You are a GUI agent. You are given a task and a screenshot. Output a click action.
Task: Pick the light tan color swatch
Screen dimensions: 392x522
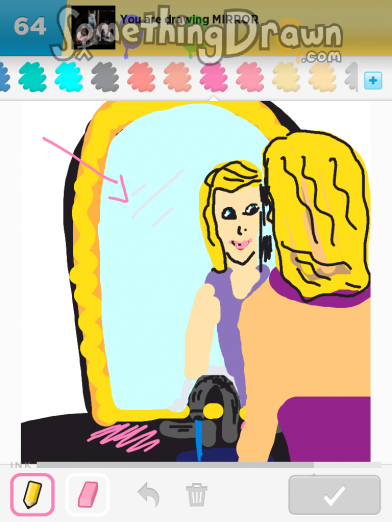coord(322,77)
